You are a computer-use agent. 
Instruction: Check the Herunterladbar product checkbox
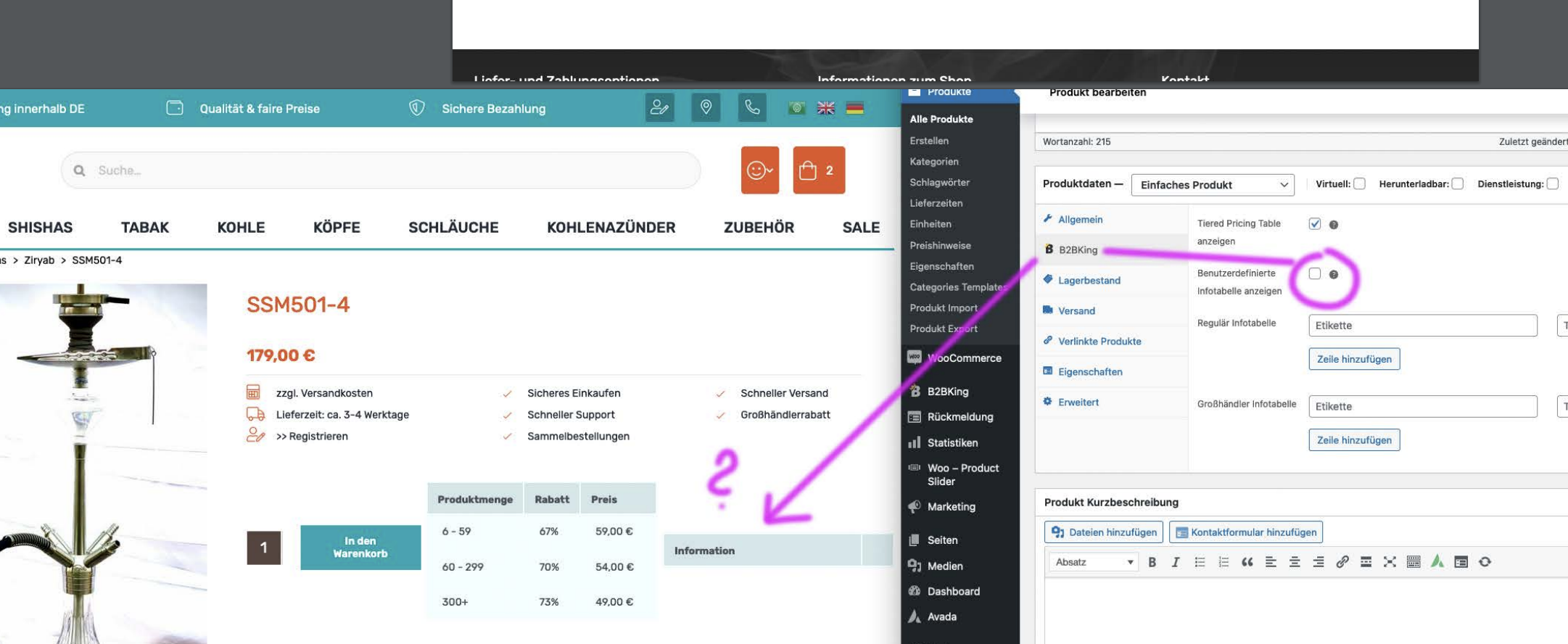click(x=1458, y=183)
